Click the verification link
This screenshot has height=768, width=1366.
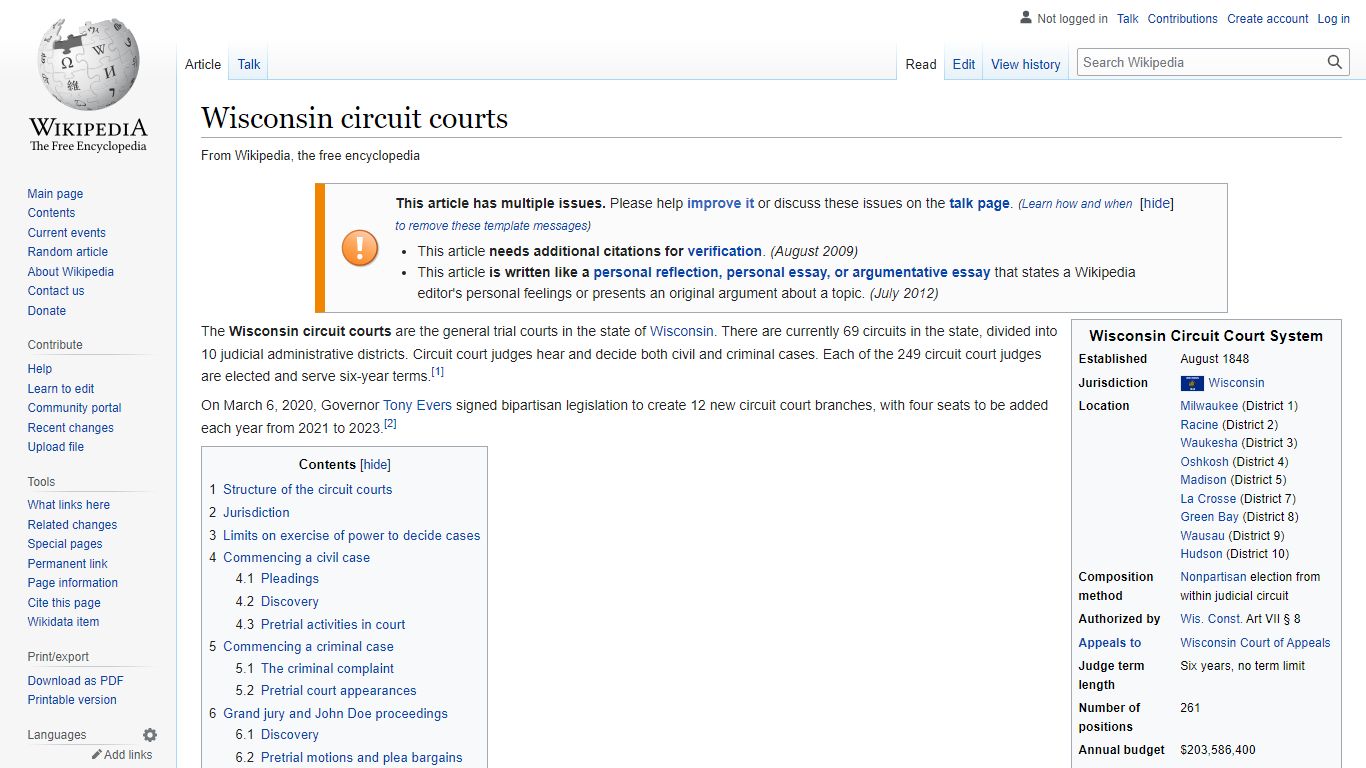click(x=724, y=251)
